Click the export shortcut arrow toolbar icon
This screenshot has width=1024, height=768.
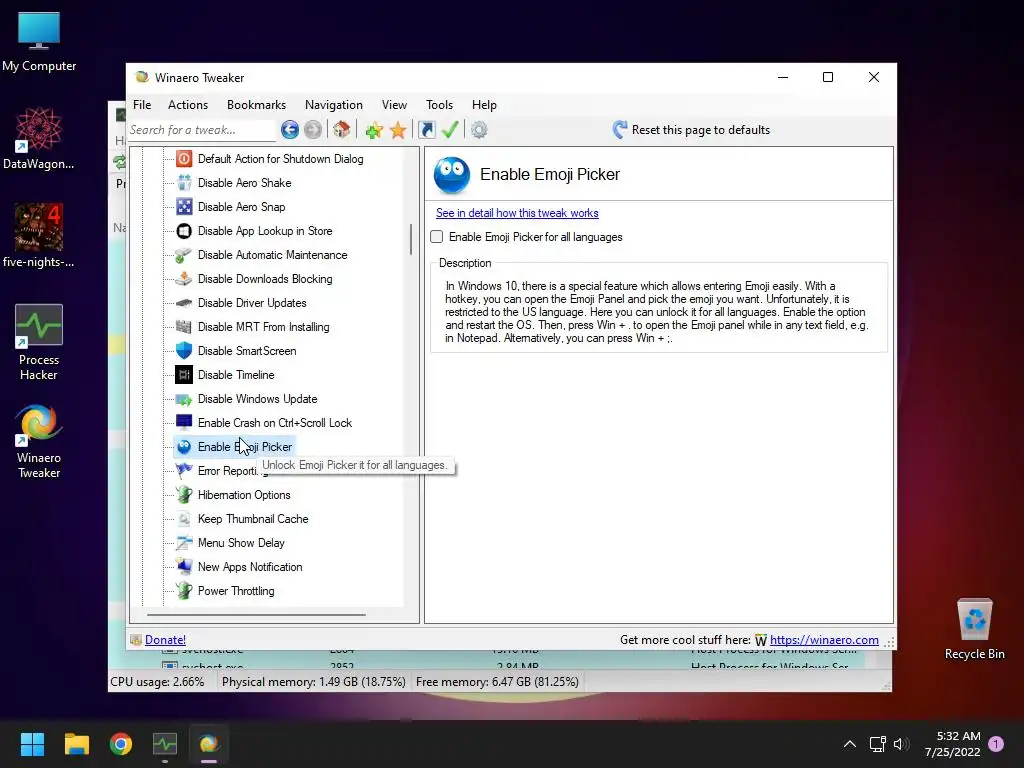pyautogui.click(x=426, y=130)
